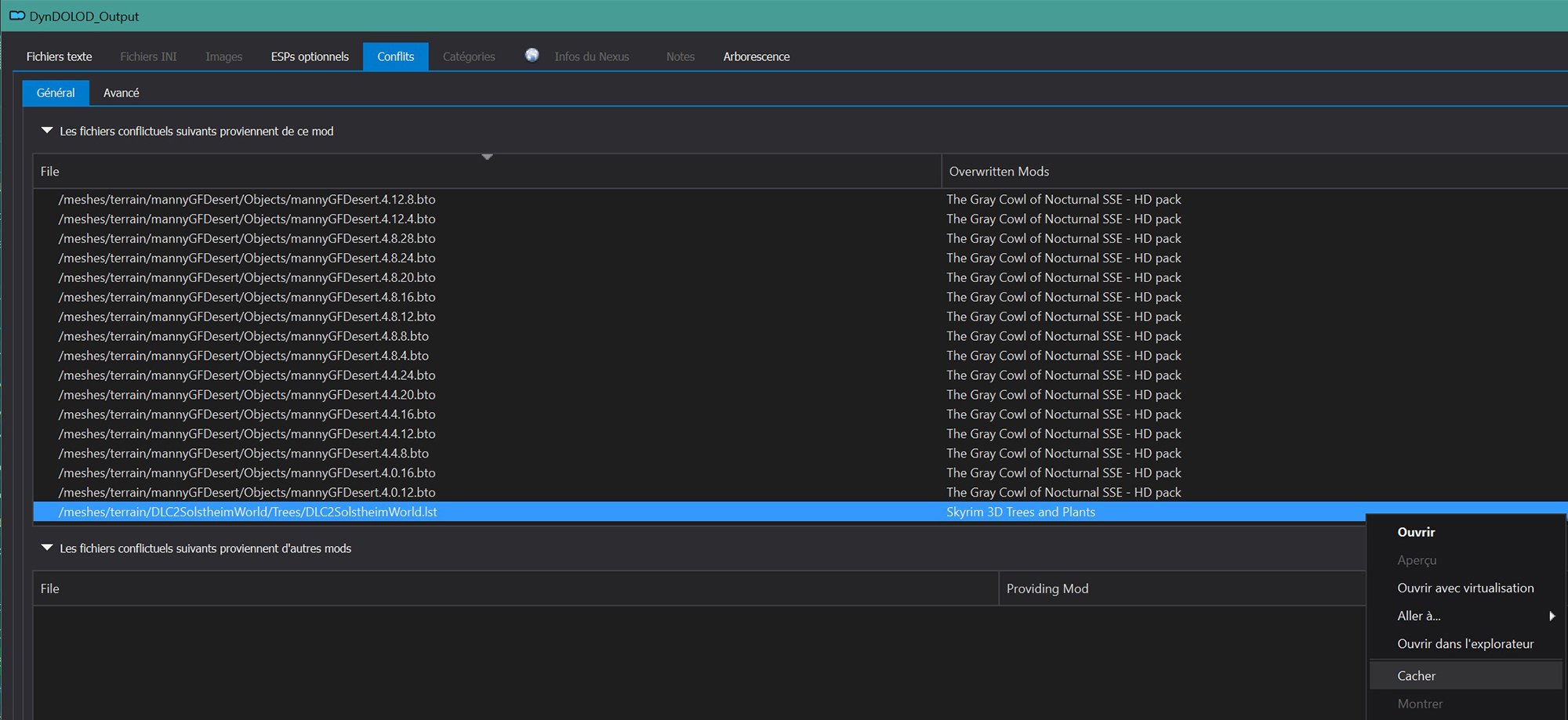
Task: Select file mannyGFDesert.4.12.4.bto
Action: tap(247, 219)
